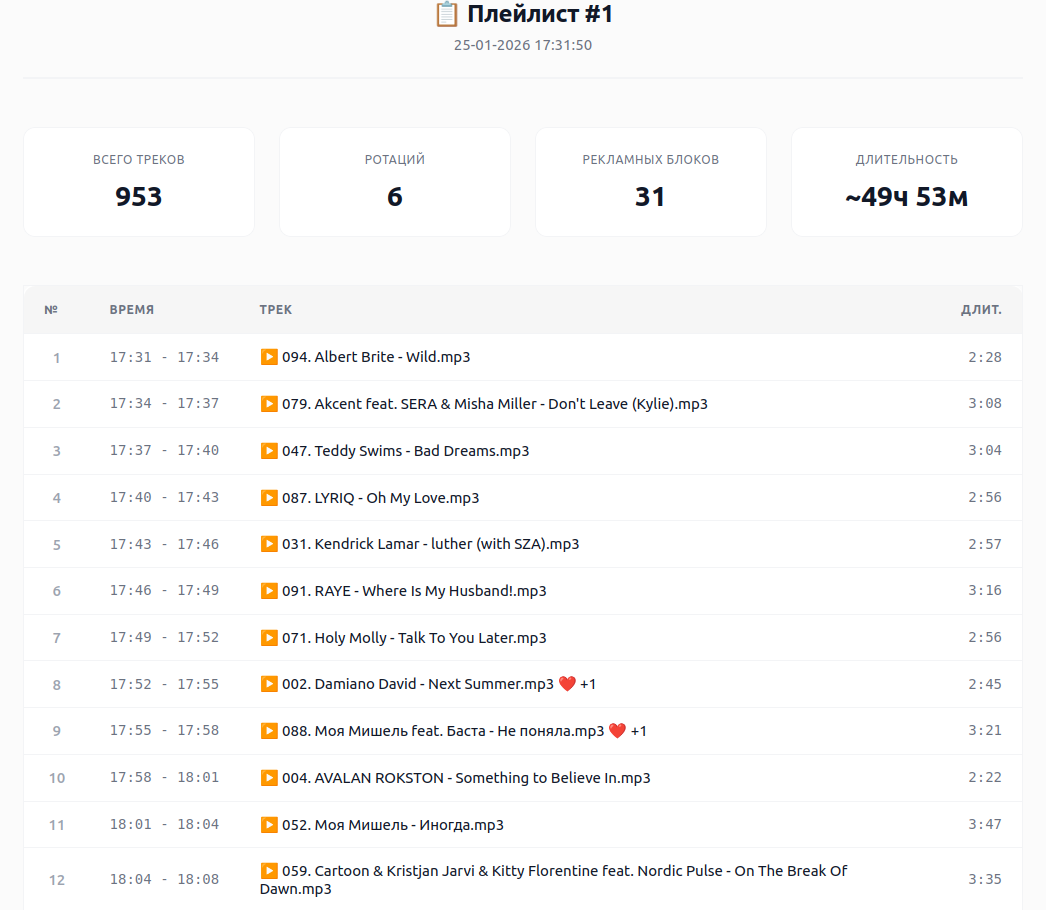Select the Ротаций 6 stat card
The width and height of the screenshot is (1046, 910).
[x=395, y=182]
